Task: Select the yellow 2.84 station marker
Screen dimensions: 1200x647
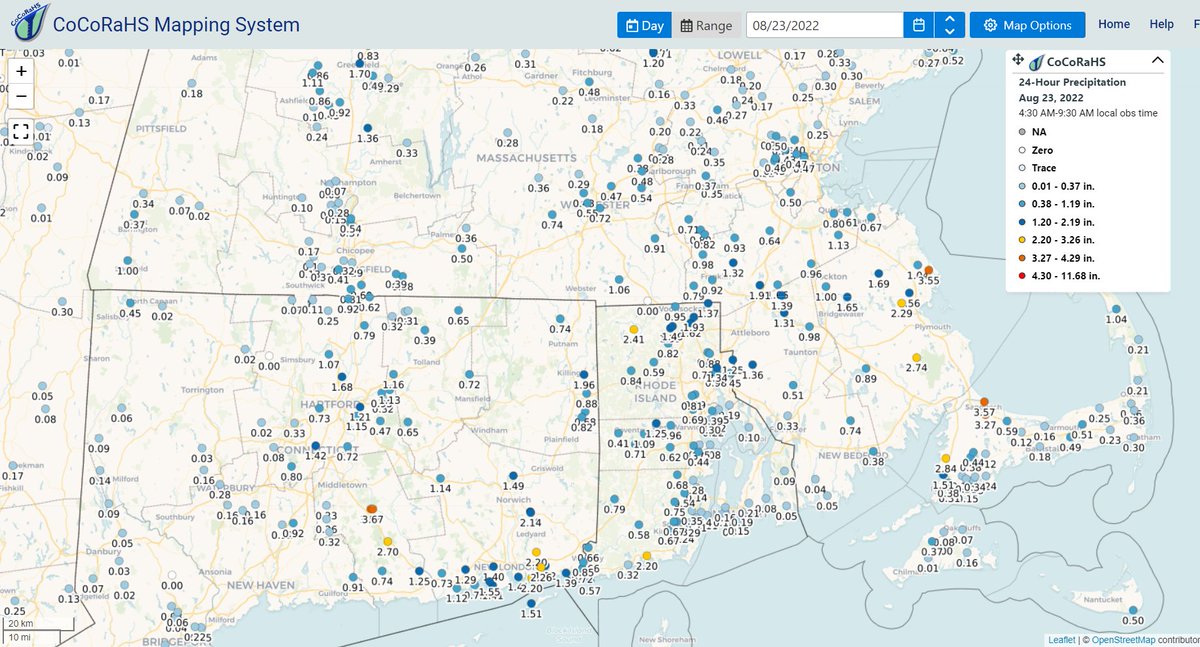Action: pos(945,458)
